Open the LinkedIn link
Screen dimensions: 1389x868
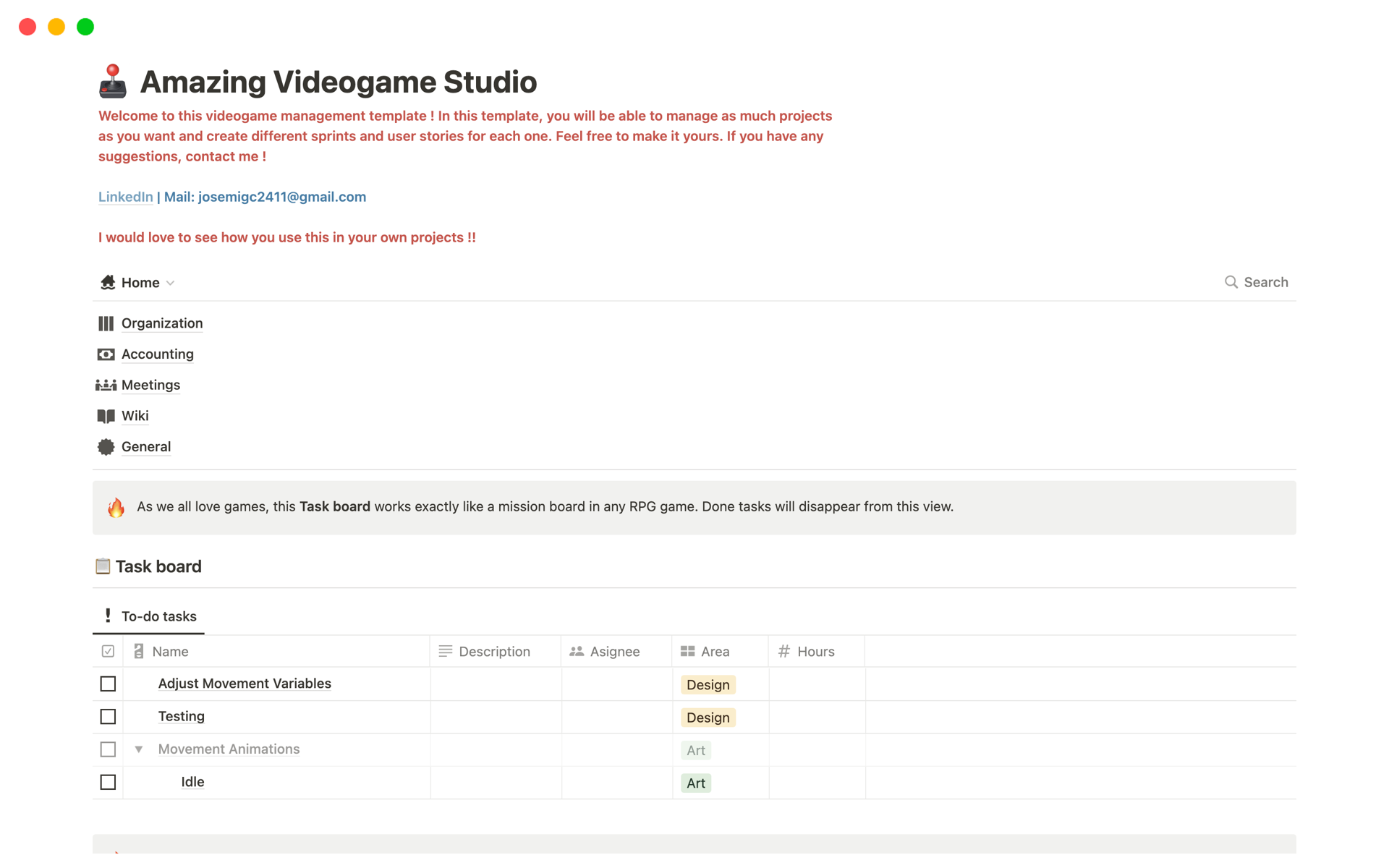(x=125, y=197)
